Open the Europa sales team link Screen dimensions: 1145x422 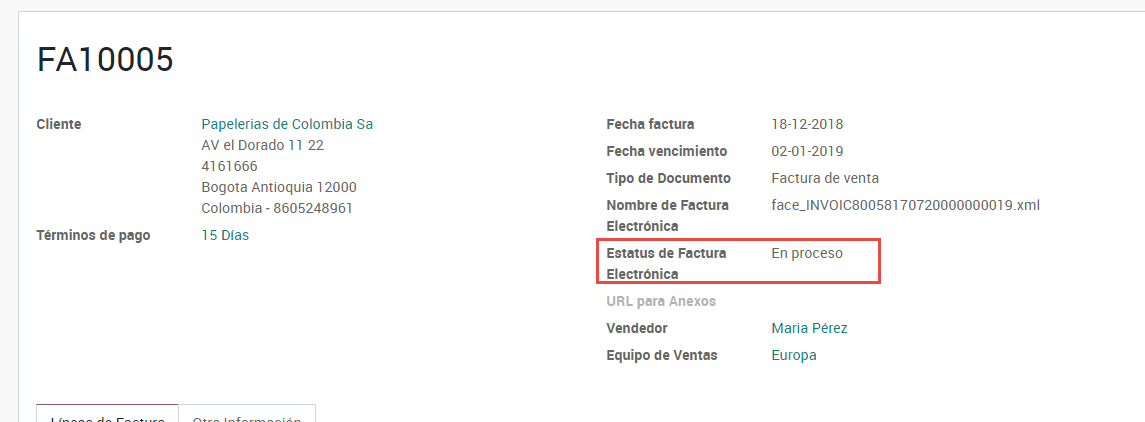point(794,356)
